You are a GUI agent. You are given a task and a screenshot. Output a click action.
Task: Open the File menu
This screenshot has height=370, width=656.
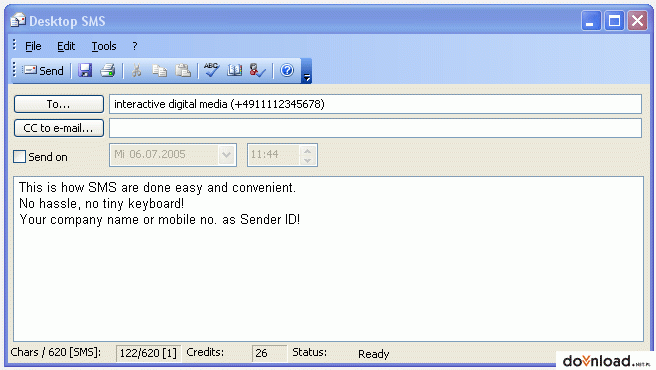(x=33, y=46)
